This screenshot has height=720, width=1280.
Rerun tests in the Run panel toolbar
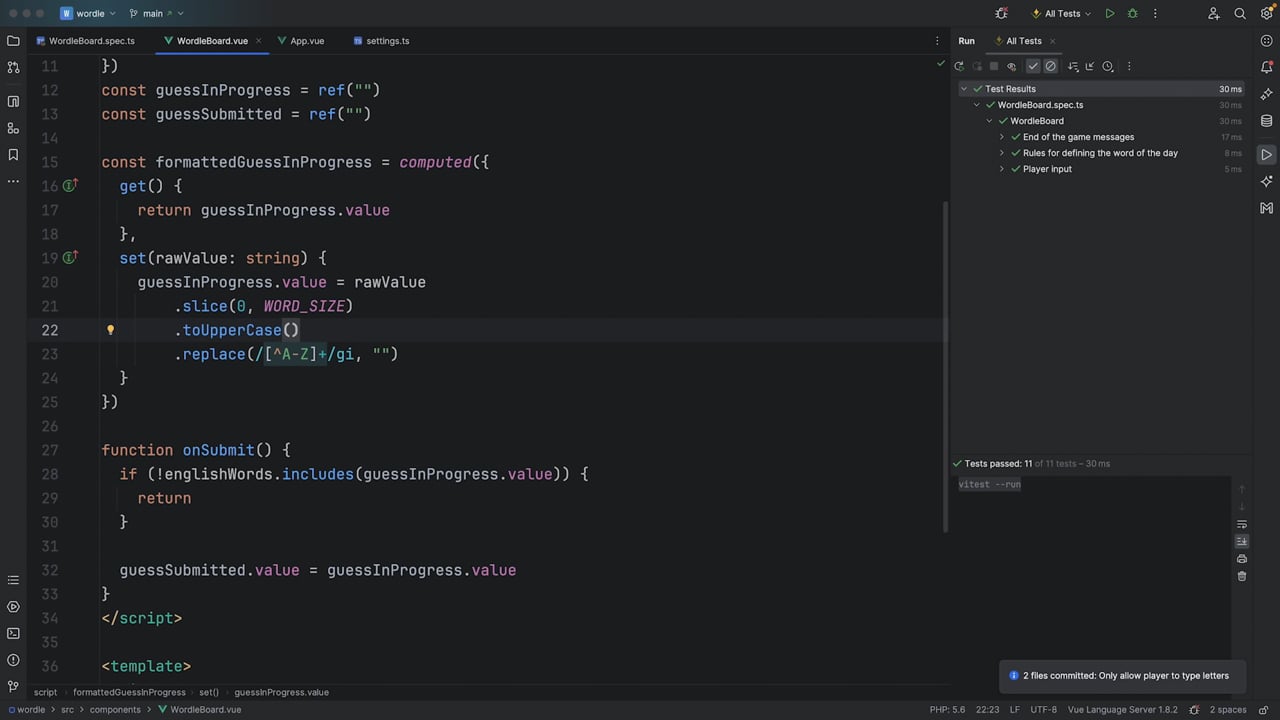(959, 66)
